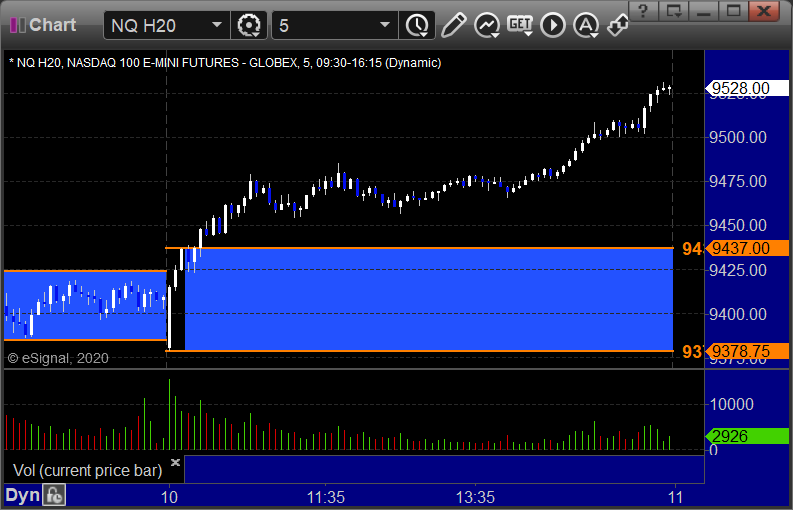Open the auto-scale A menu
The height and width of the screenshot is (510, 793).
[586, 25]
